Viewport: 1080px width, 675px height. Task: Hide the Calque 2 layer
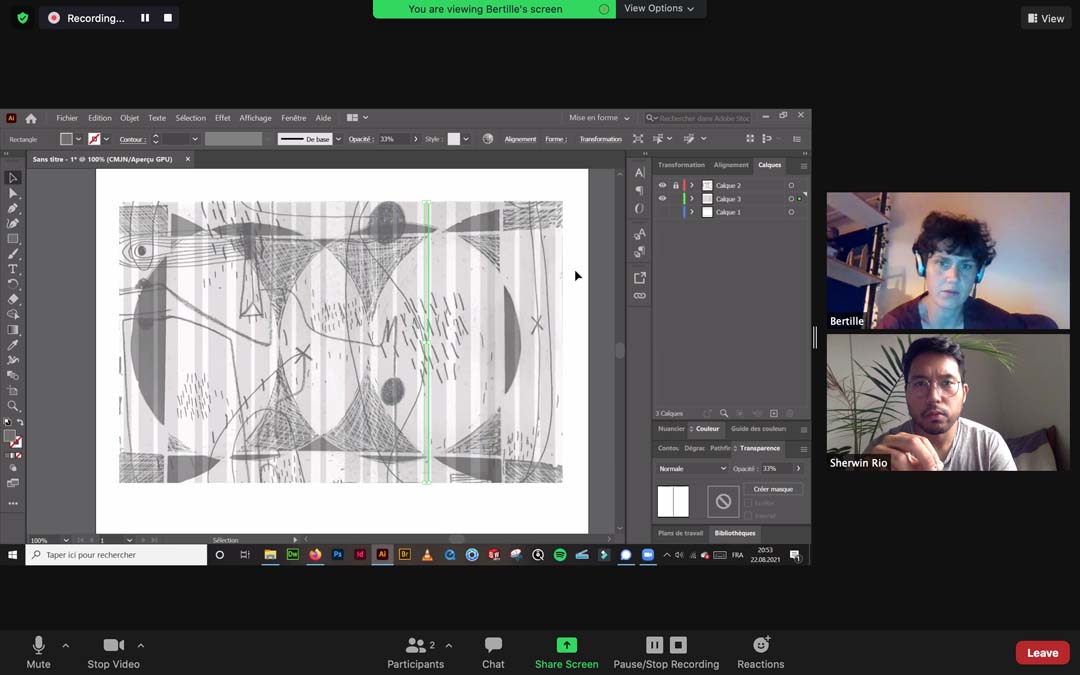(x=662, y=185)
